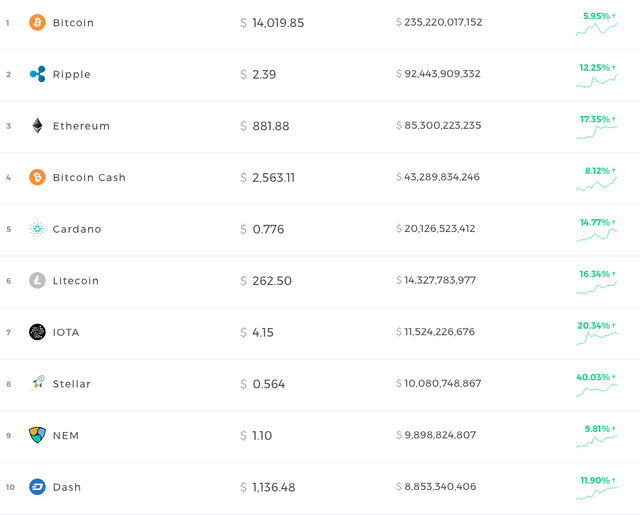Open the Stellar coin name link
Image resolution: width=640 pixels, height=515 pixels.
tap(71, 384)
